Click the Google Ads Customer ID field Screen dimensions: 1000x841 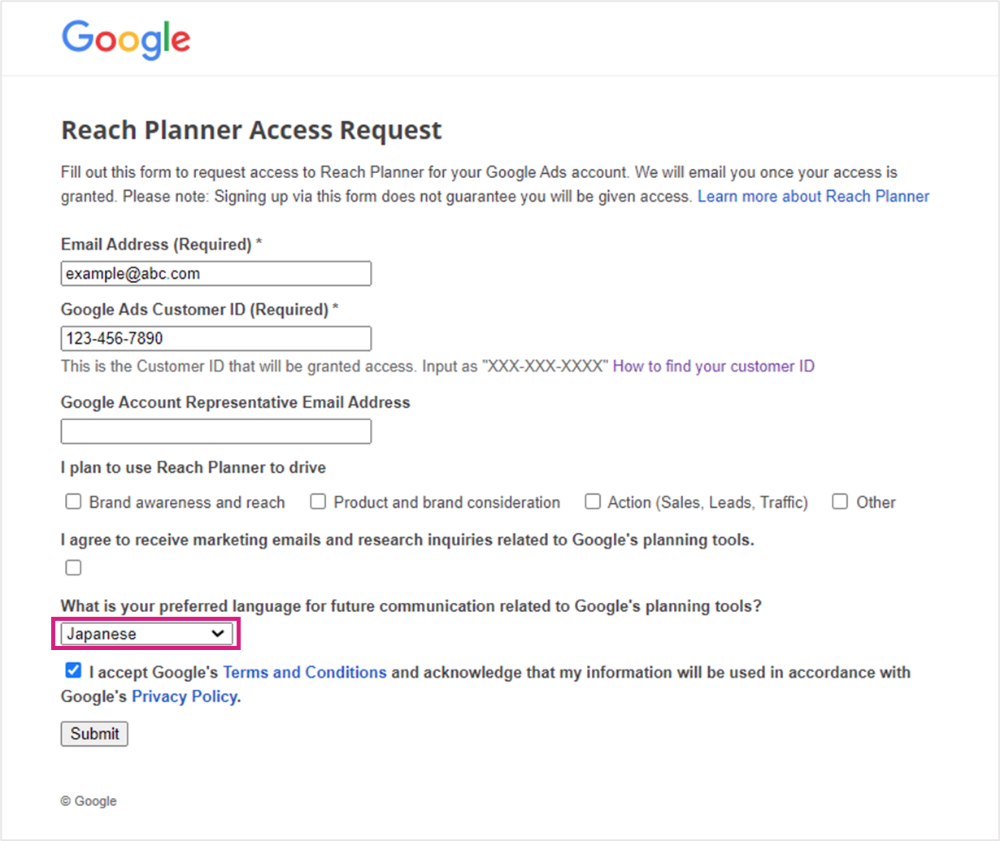[216, 339]
